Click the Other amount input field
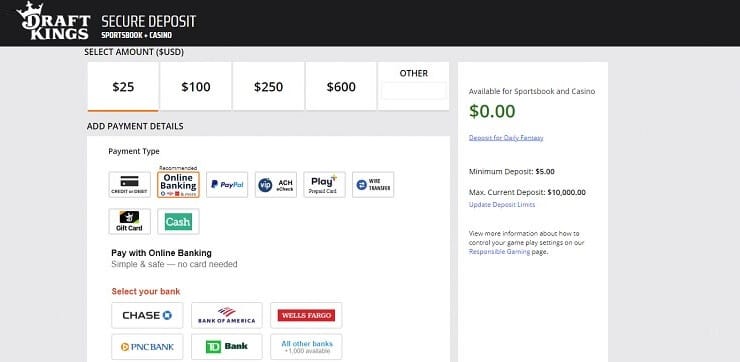Screen dimensions: 740x362 414,91
